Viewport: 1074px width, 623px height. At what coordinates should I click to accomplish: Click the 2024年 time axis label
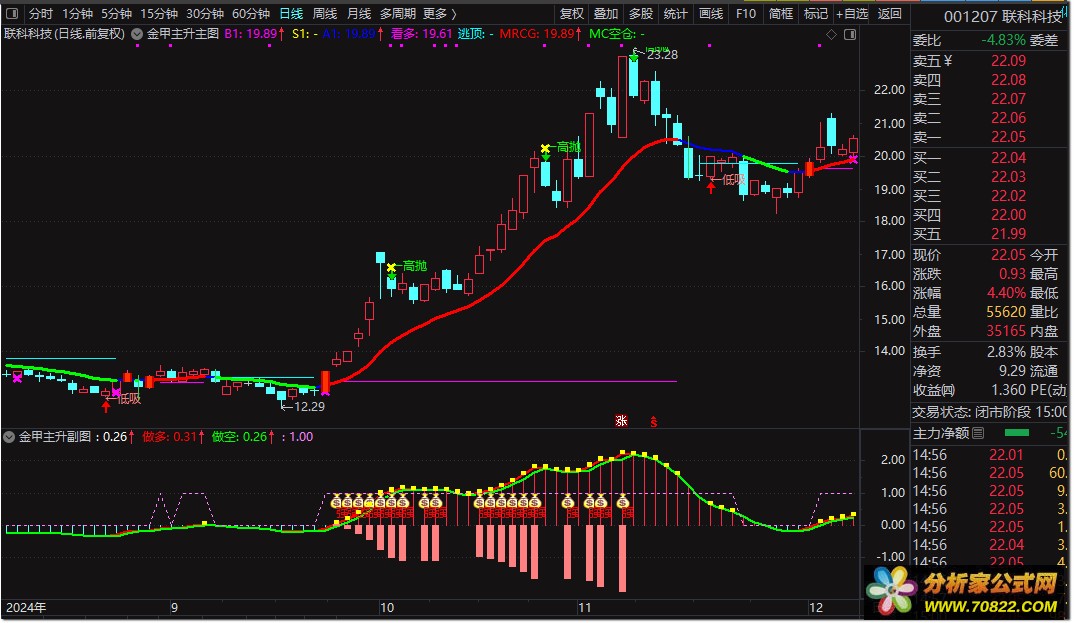[27, 608]
